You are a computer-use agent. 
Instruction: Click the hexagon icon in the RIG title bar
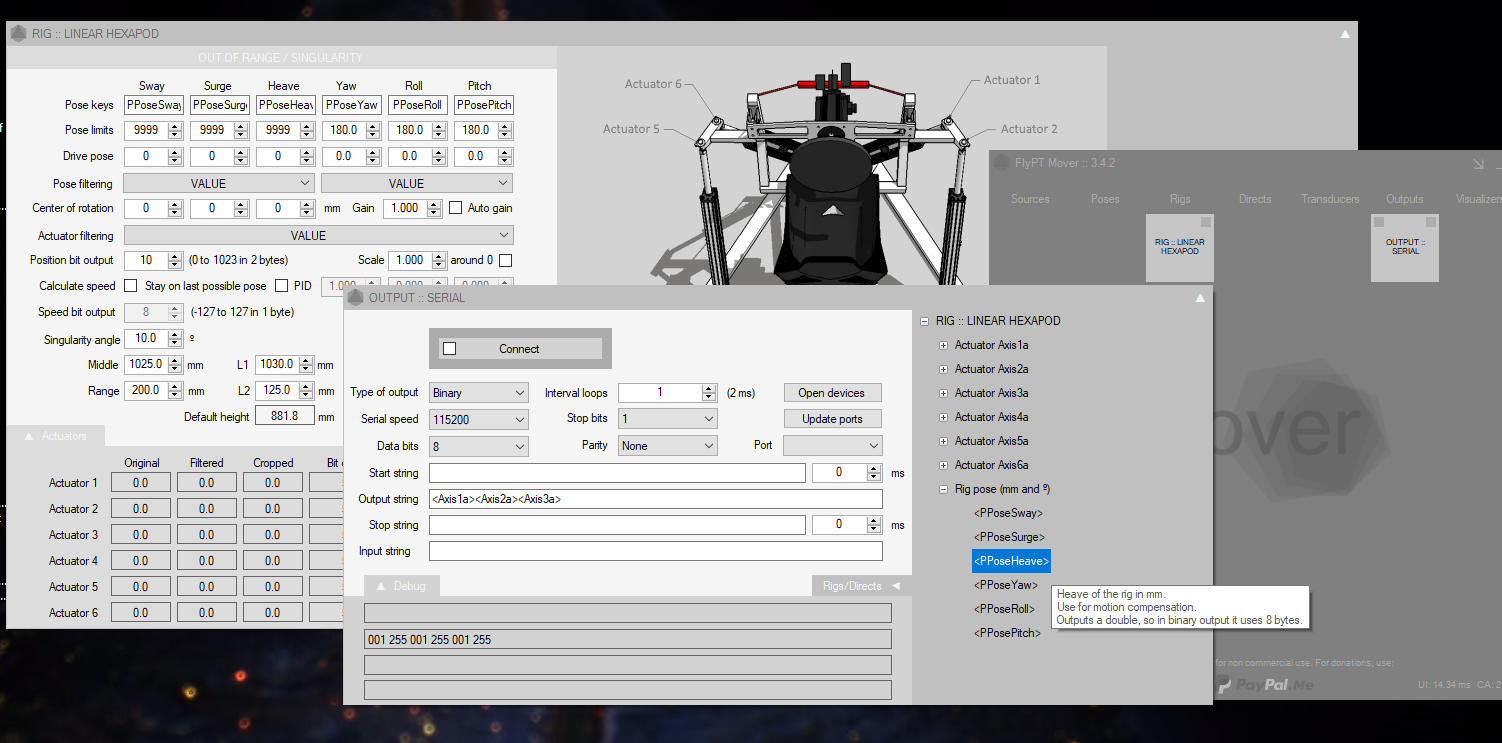pyautogui.click(x=18, y=34)
